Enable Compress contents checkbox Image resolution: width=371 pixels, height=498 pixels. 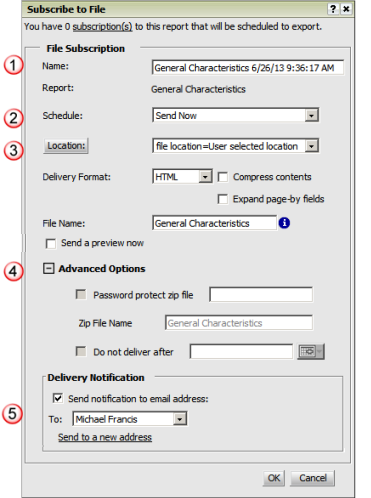[x=223, y=177]
